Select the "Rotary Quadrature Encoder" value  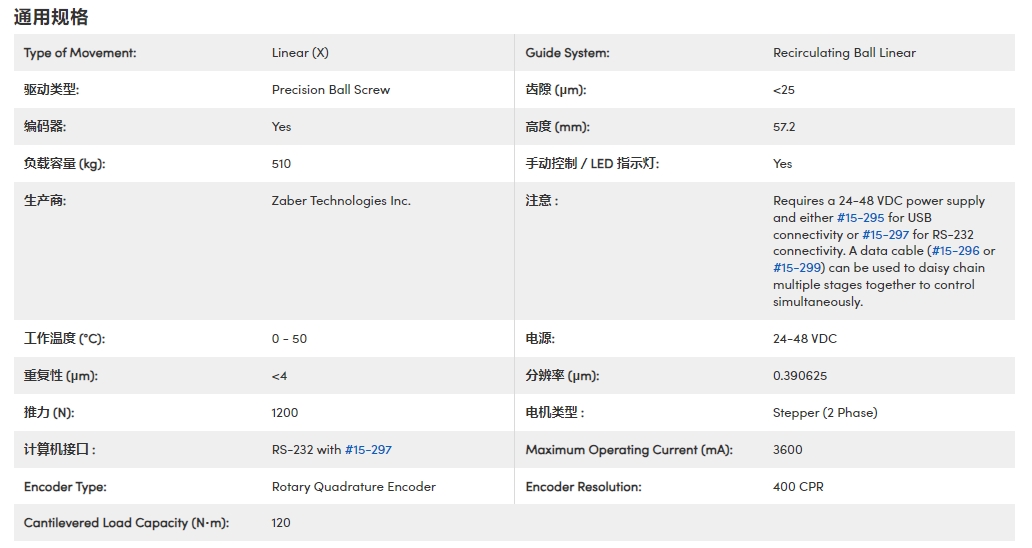point(353,487)
